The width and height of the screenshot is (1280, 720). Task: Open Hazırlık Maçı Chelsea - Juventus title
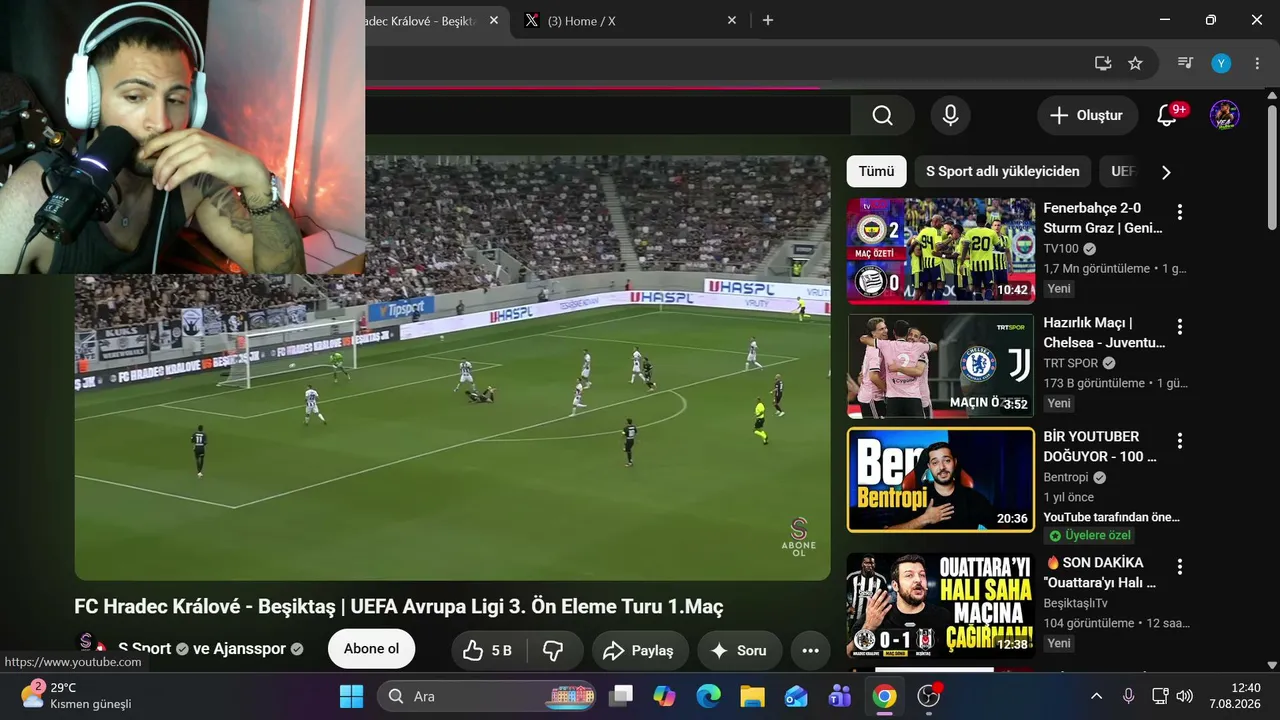click(1105, 333)
